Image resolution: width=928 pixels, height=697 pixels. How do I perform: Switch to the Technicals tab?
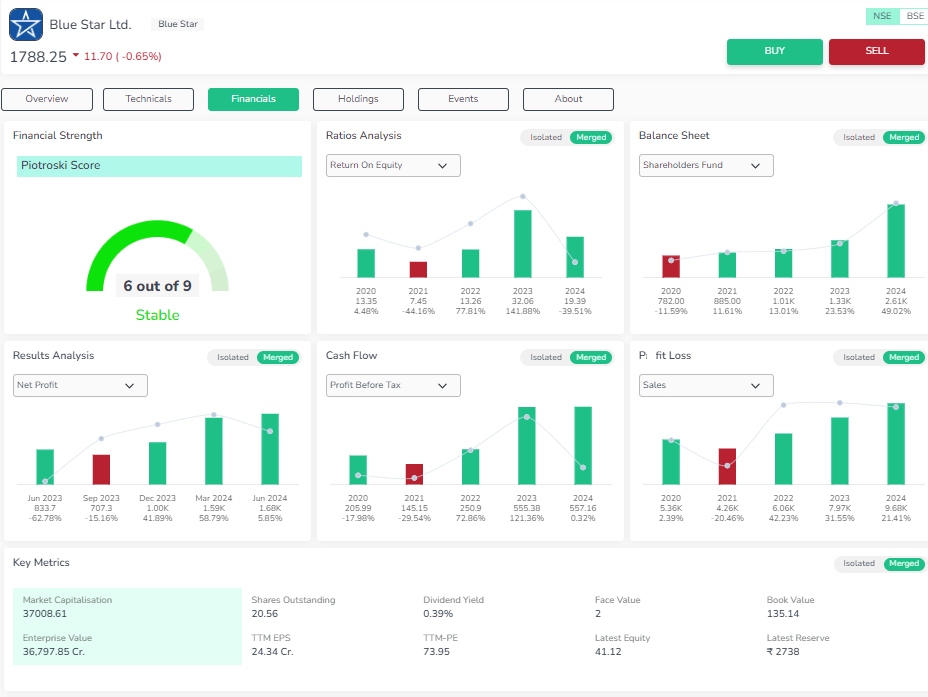pos(149,99)
